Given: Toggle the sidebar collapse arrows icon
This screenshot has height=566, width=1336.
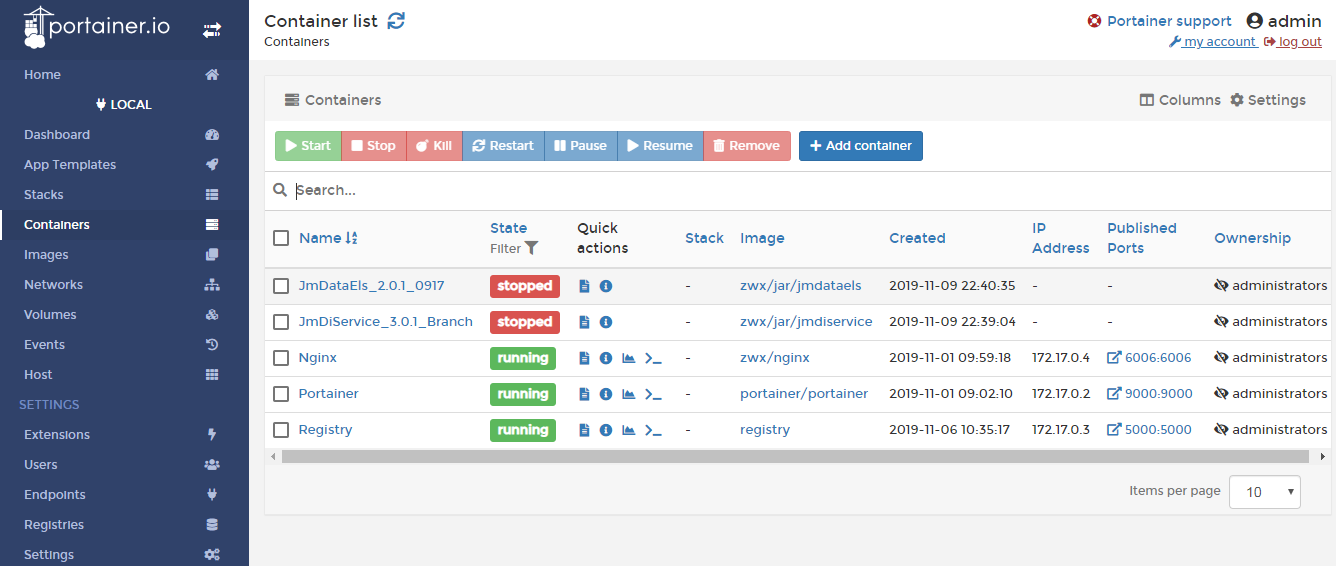Looking at the screenshot, I should [x=212, y=31].
